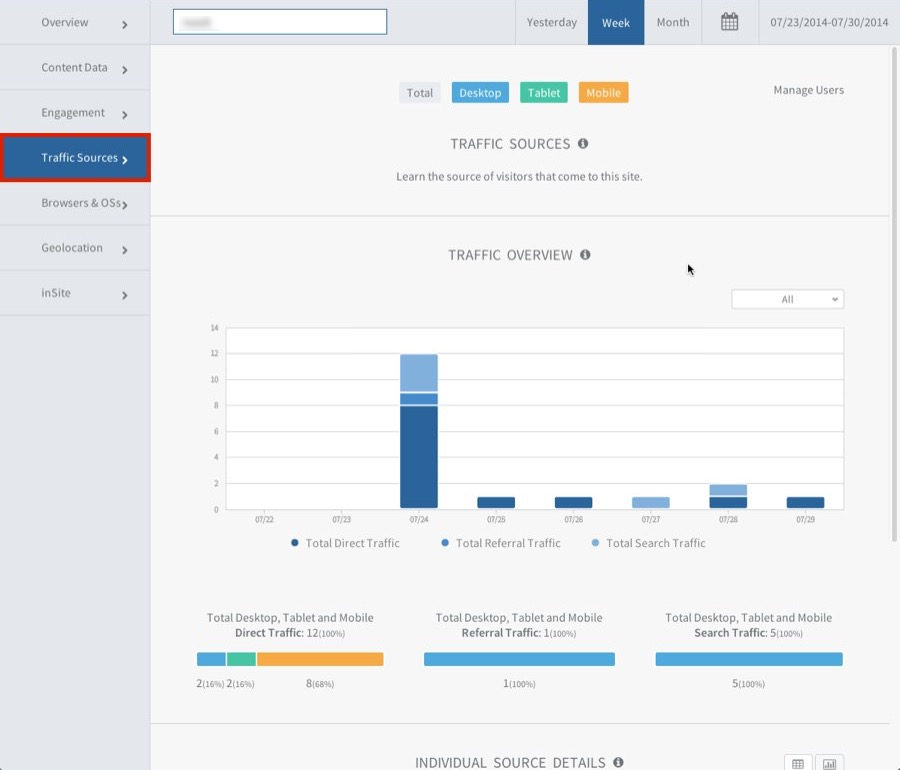
Task: Open Geolocation in the sidebar
Action: (x=75, y=248)
